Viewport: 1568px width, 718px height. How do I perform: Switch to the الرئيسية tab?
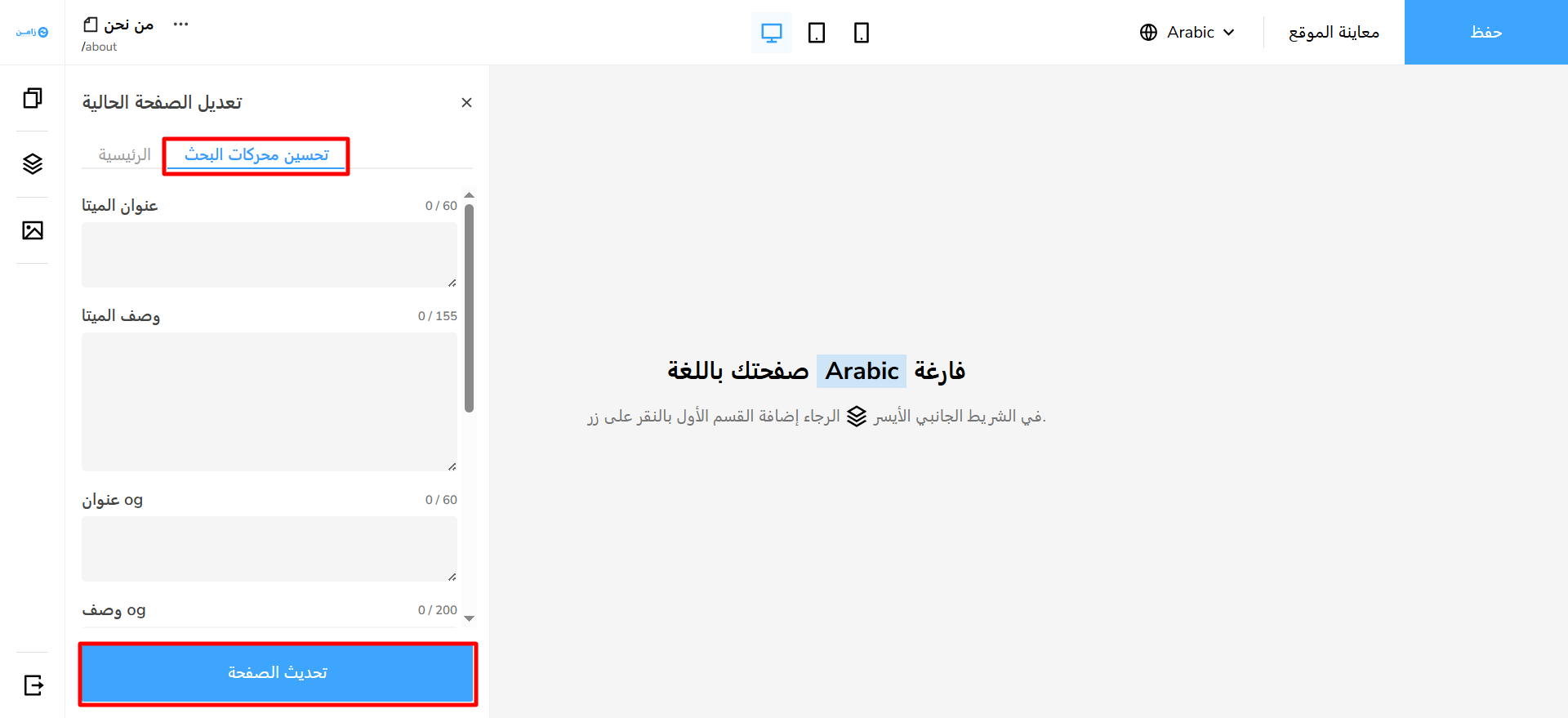click(124, 154)
